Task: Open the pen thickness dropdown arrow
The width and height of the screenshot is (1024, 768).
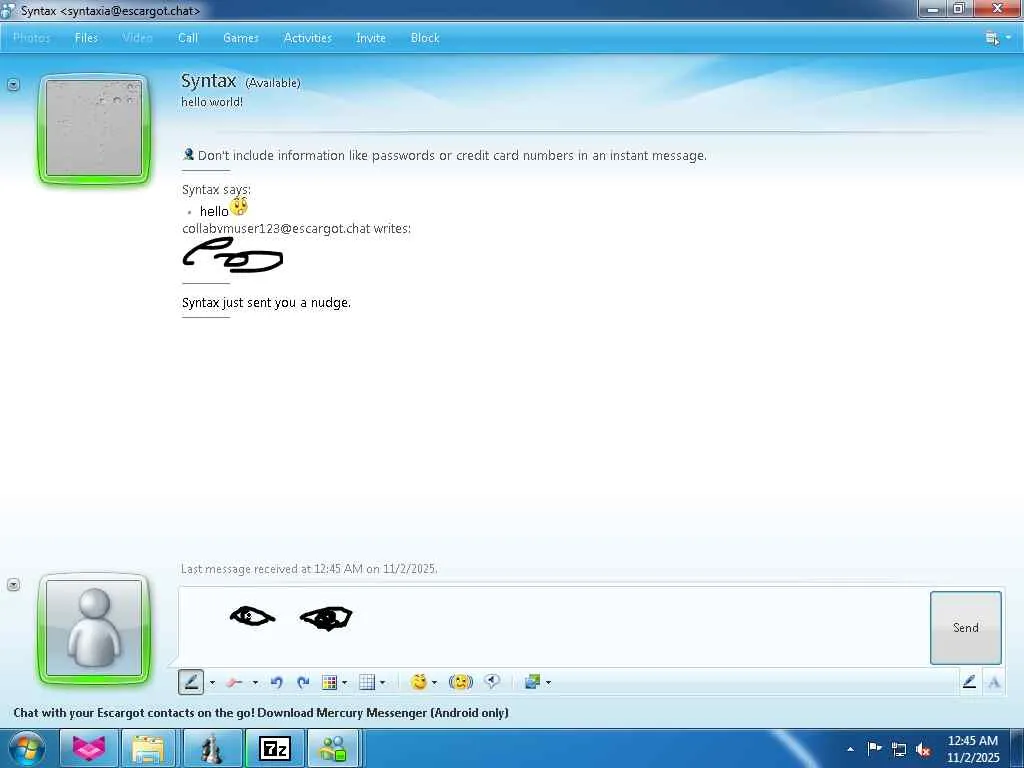Action: (212, 683)
